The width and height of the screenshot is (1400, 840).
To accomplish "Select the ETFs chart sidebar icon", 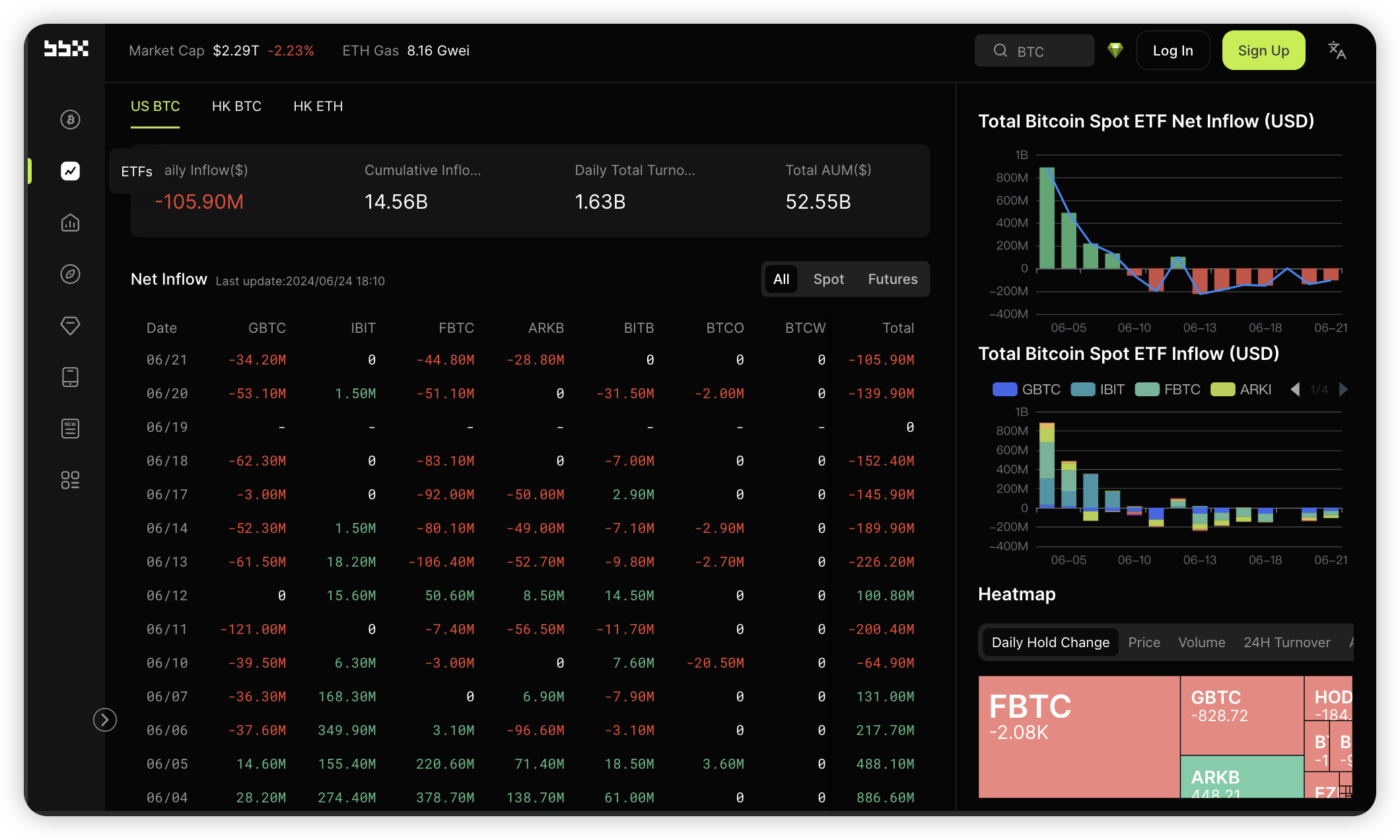I will click(x=70, y=171).
